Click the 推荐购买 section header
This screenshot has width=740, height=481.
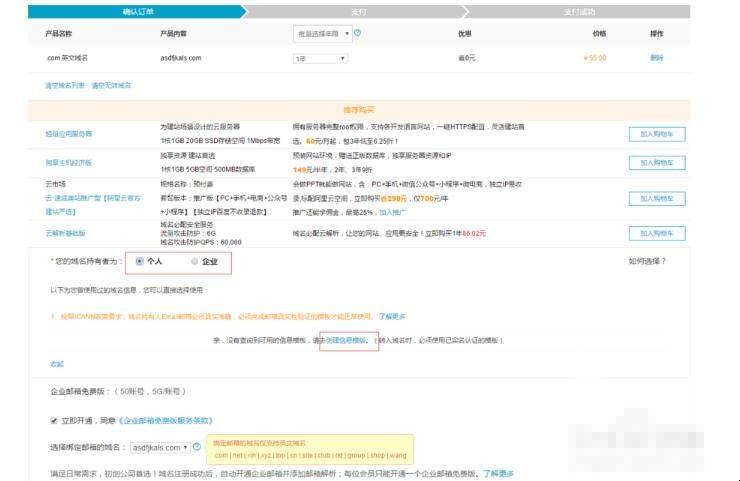pos(359,110)
